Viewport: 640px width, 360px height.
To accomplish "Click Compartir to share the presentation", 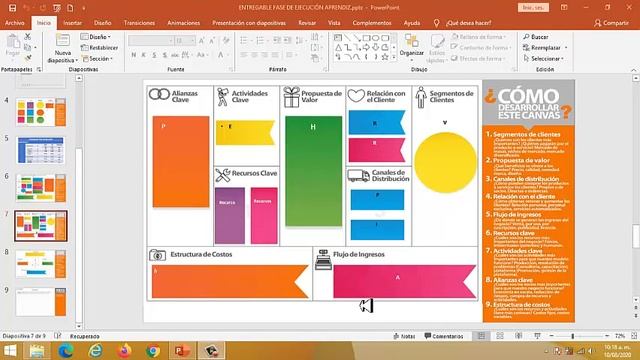I will 611,23.
